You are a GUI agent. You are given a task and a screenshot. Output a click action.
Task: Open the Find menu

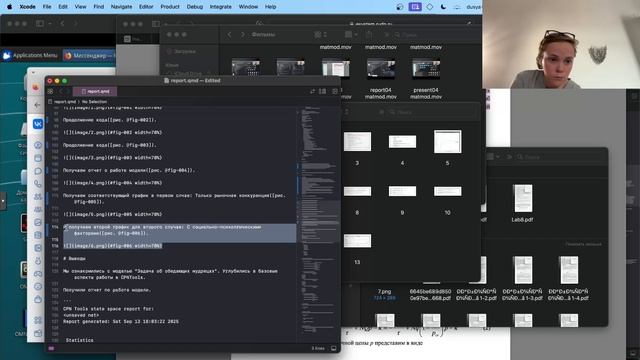tap(99, 7)
